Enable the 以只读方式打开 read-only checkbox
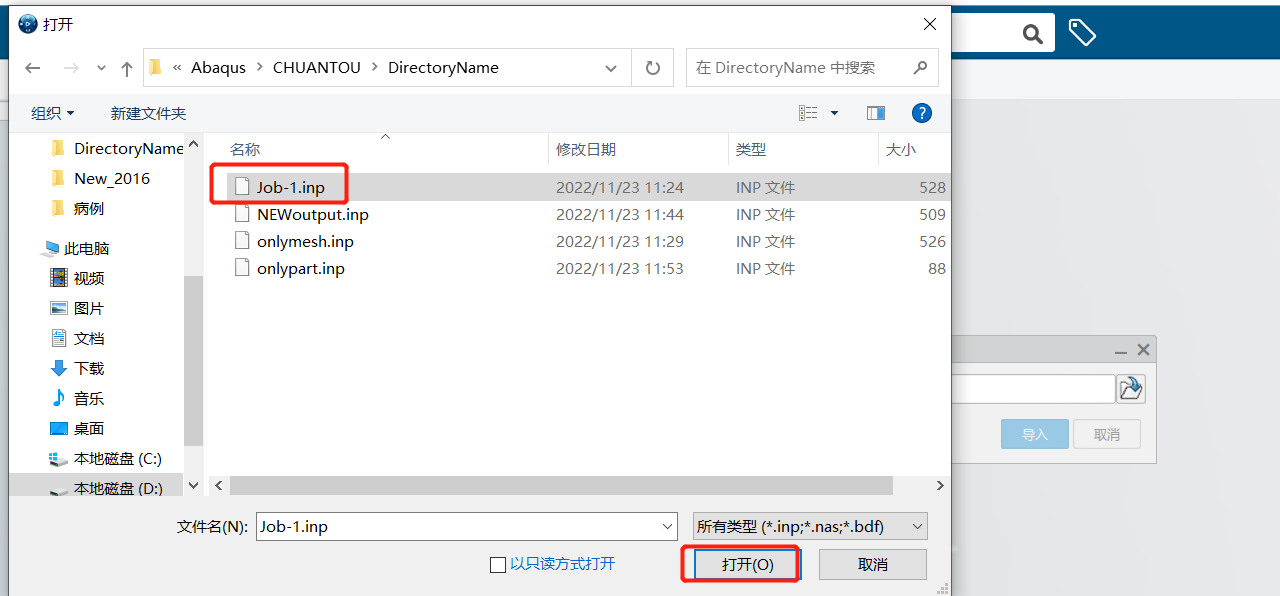This screenshot has height=596, width=1280. [498, 564]
